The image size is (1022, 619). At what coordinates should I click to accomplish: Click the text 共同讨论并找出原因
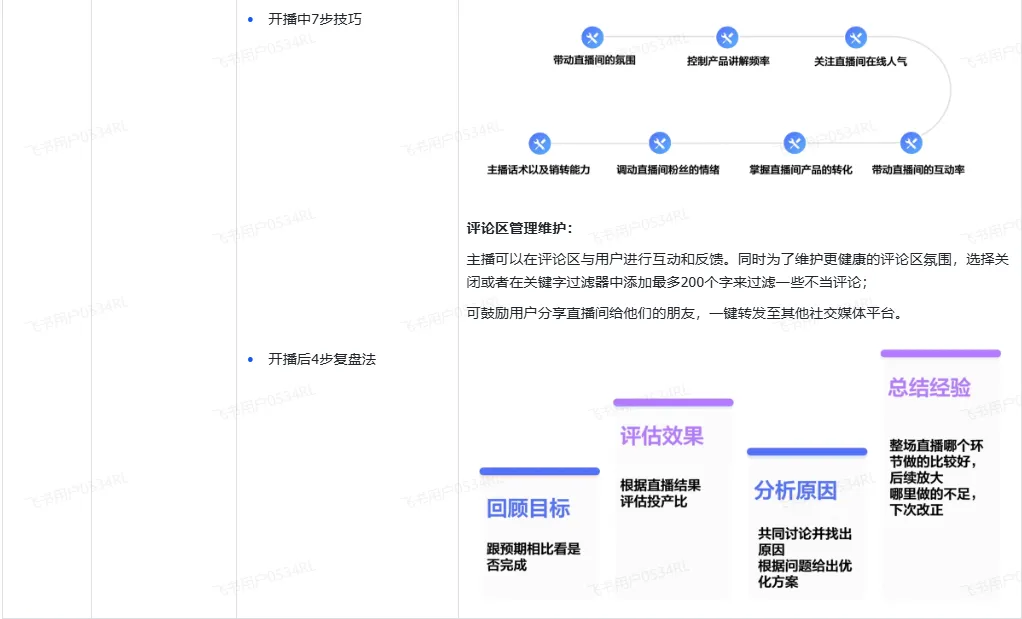(x=804, y=541)
